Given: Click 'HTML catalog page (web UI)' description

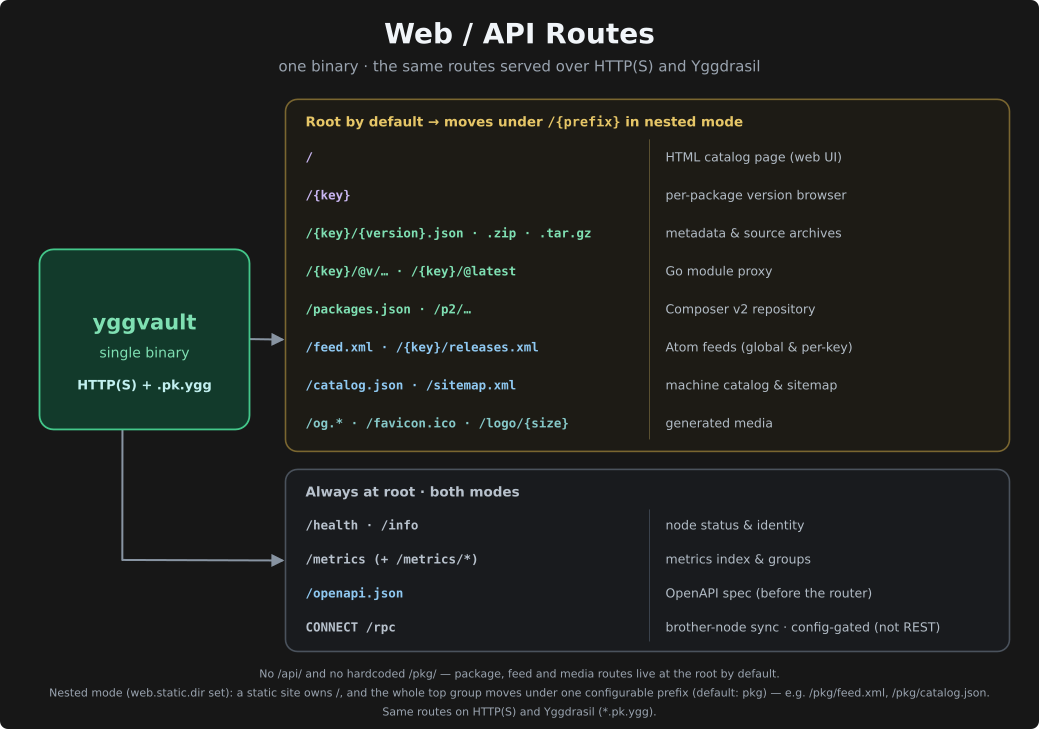Looking at the screenshot, I should point(753,157).
